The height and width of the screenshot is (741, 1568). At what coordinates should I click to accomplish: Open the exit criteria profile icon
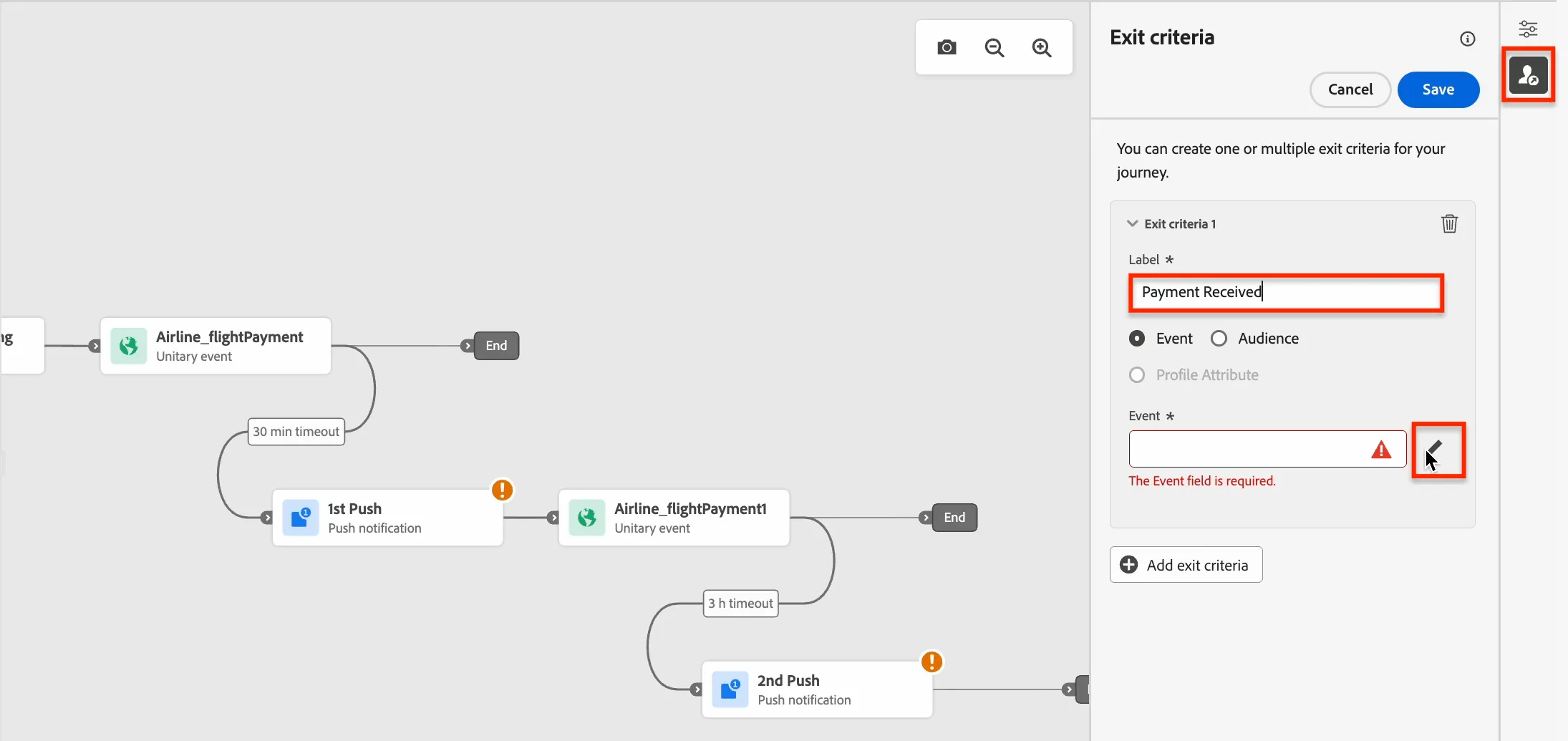[1528, 75]
